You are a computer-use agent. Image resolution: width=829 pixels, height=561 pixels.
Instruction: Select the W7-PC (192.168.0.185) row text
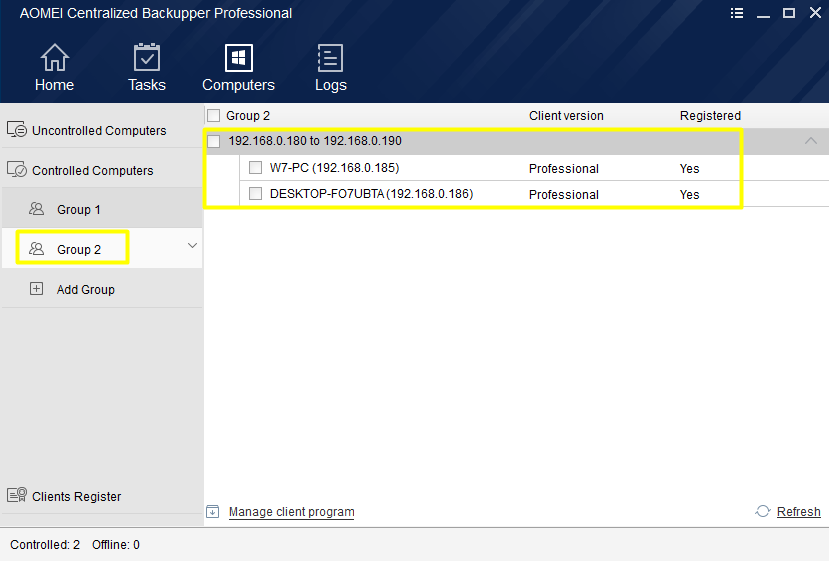pos(334,168)
